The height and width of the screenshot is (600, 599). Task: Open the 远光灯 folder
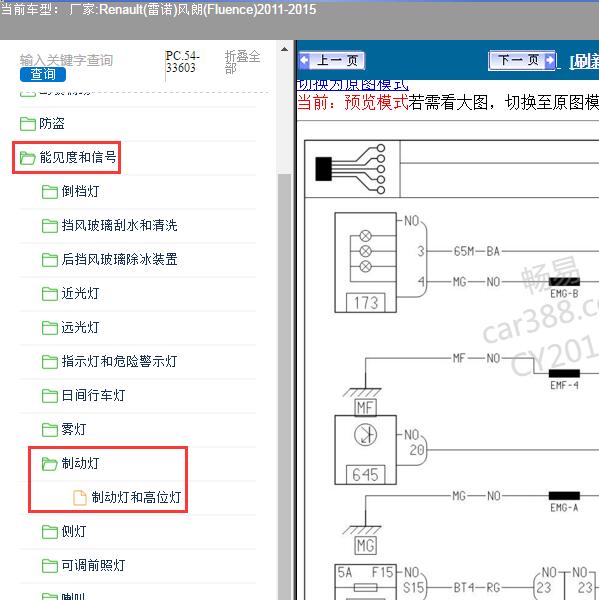point(80,328)
